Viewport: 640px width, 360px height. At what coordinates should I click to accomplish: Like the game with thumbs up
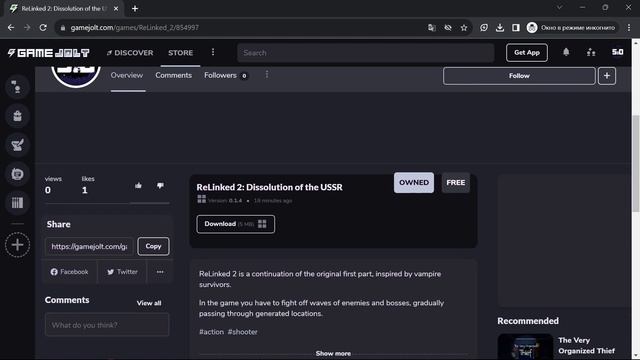(x=138, y=186)
